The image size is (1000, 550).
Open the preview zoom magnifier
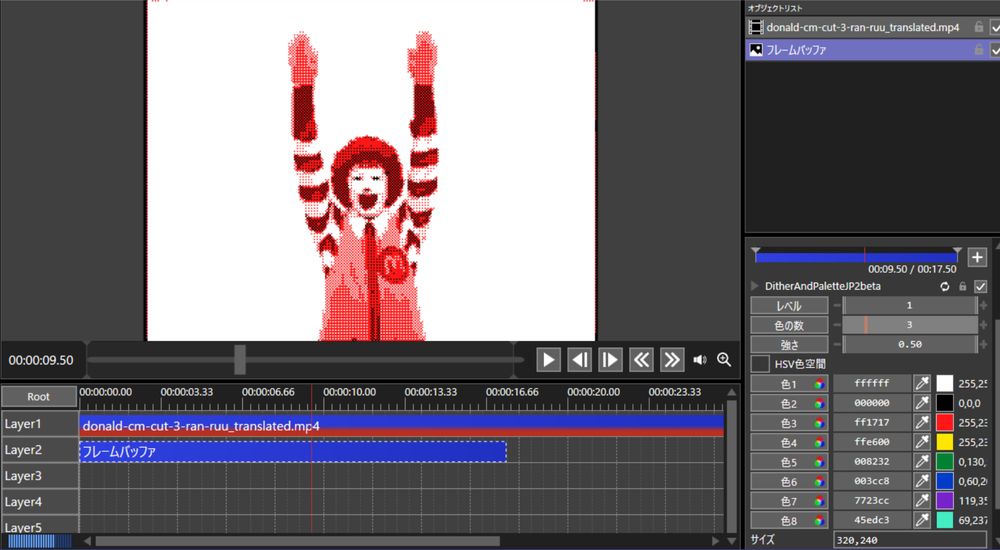click(x=724, y=360)
